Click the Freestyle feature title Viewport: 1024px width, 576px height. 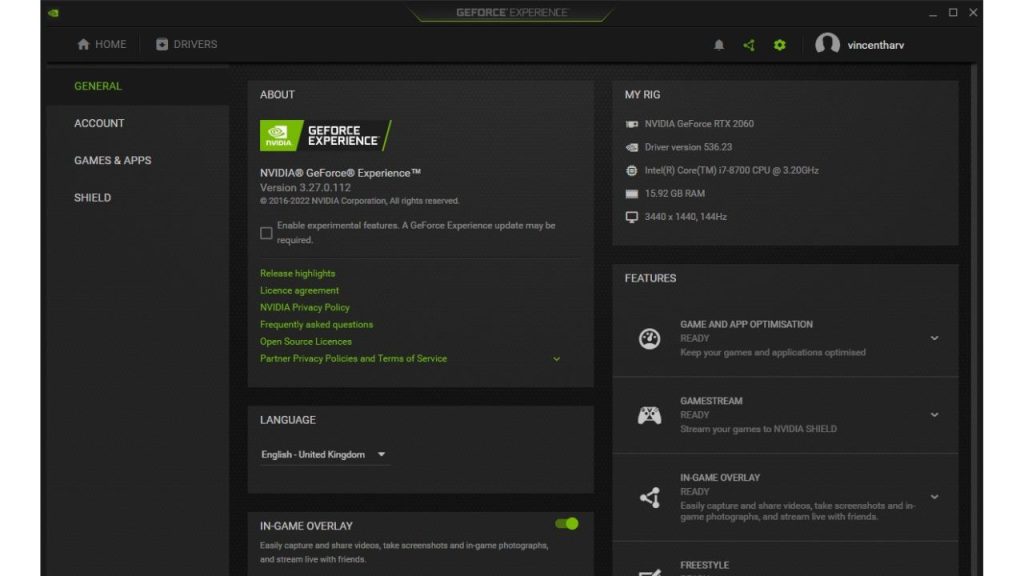pyautogui.click(x=704, y=566)
